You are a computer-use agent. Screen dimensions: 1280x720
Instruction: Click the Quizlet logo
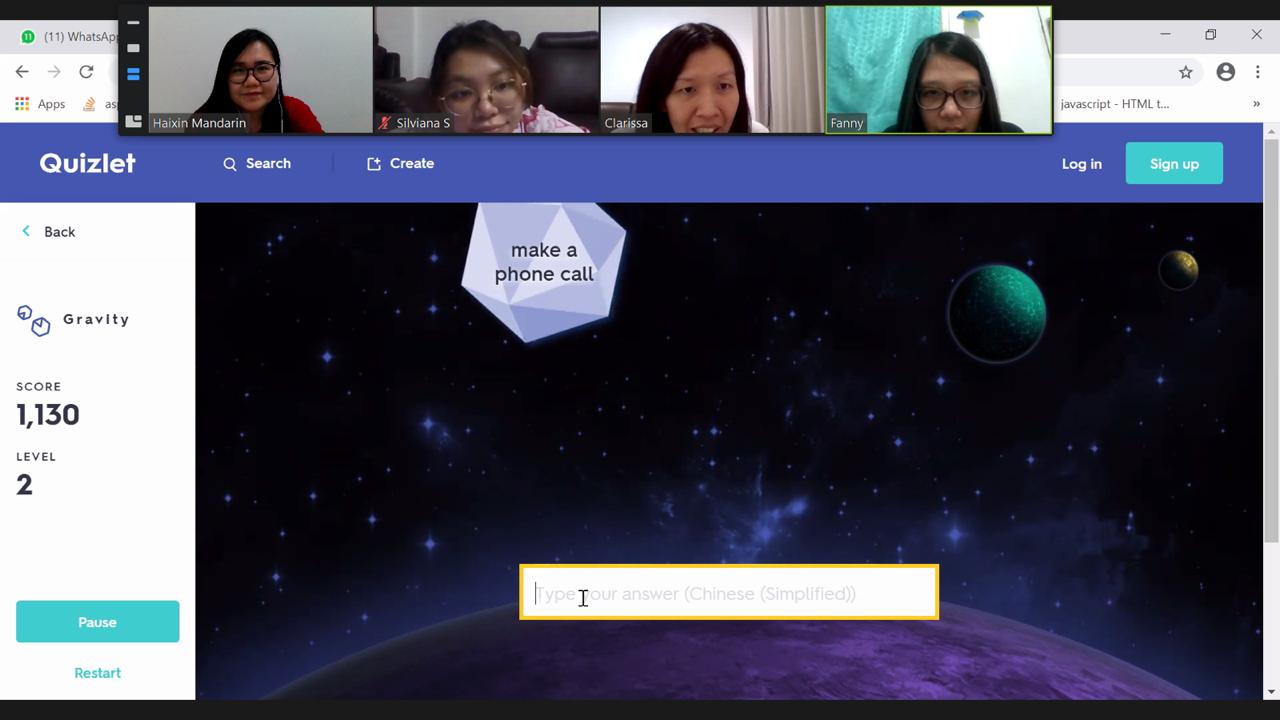[x=87, y=163]
